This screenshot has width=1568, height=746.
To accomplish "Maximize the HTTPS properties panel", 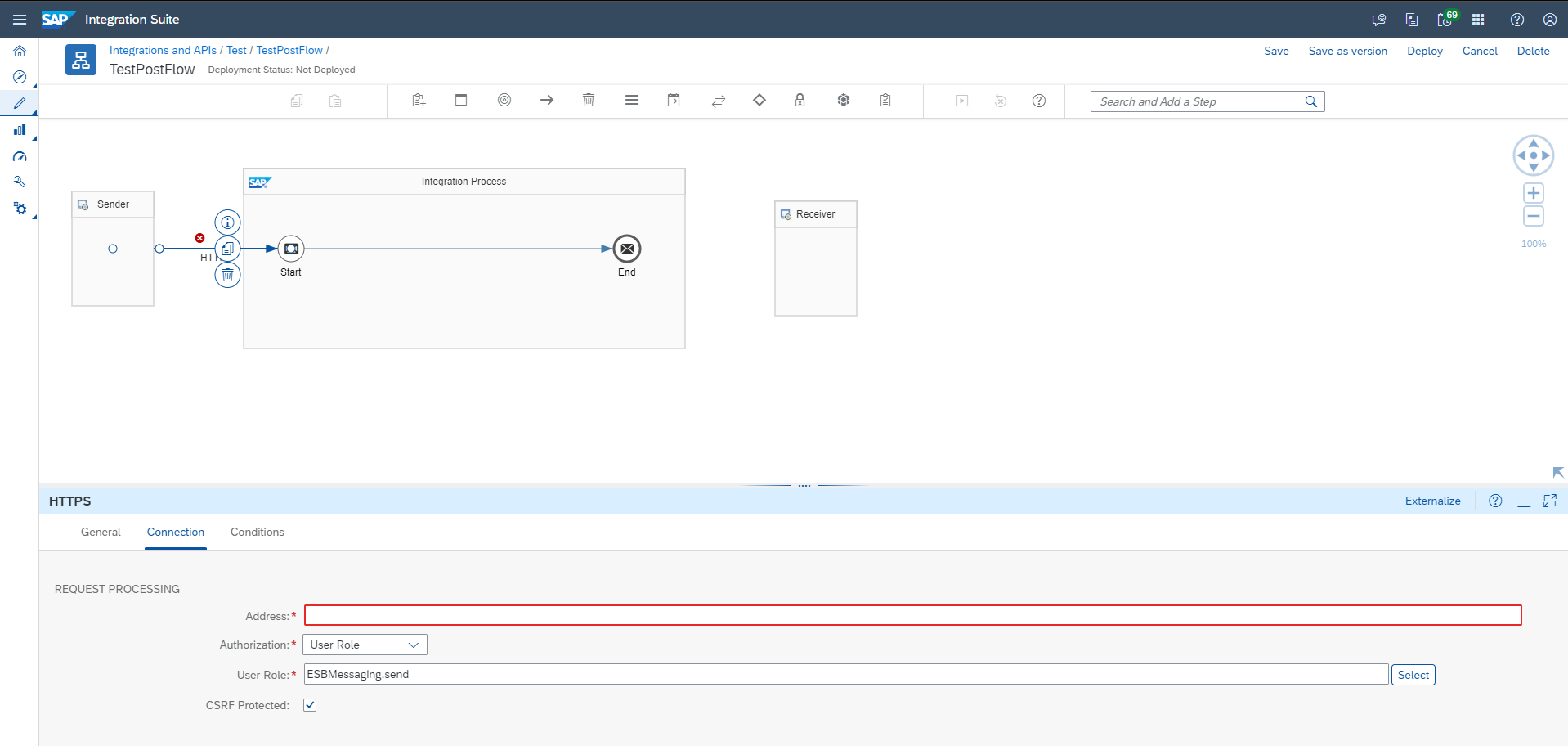I will tap(1549, 501).
